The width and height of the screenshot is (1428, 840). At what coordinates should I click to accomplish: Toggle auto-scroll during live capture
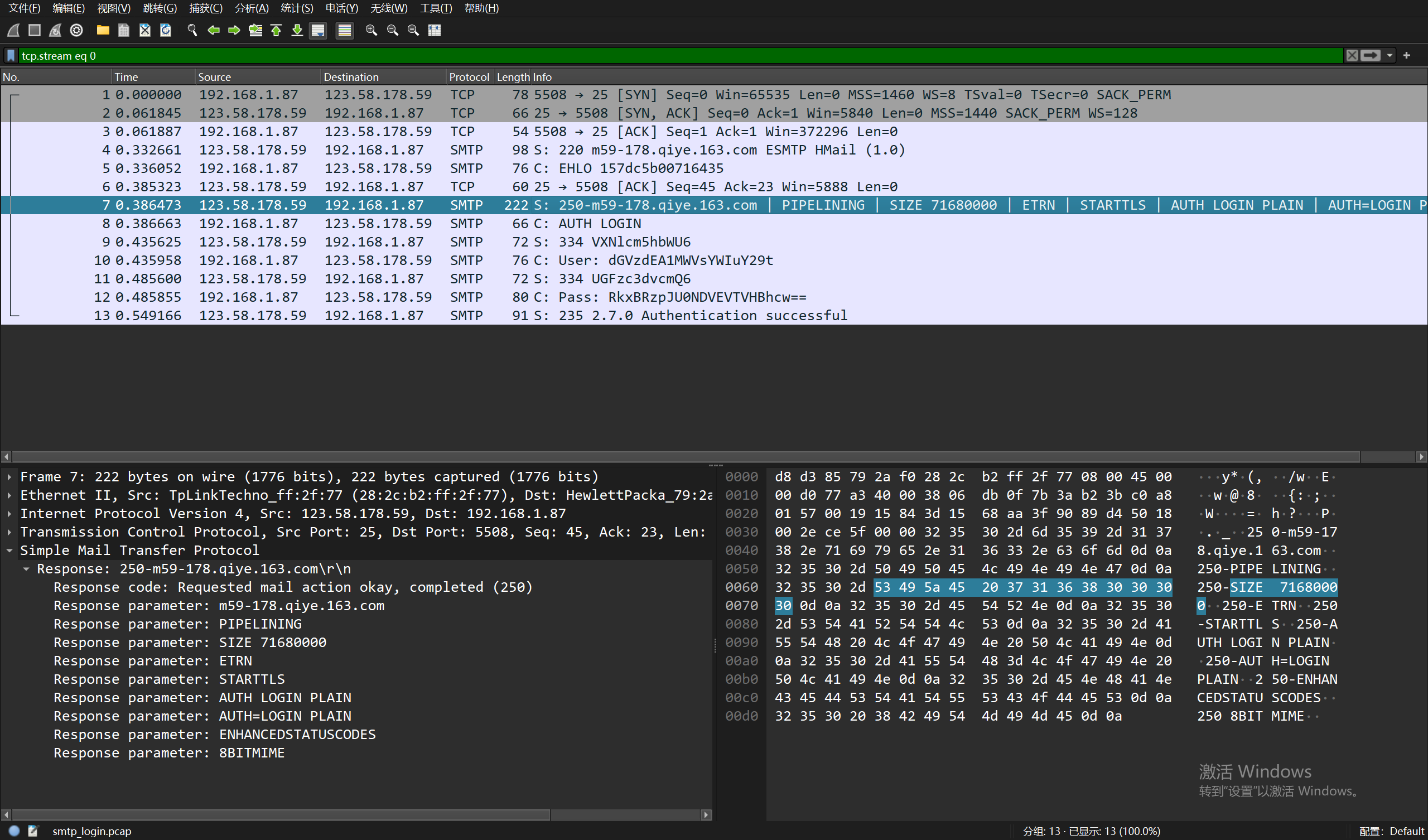coord(319,30)
